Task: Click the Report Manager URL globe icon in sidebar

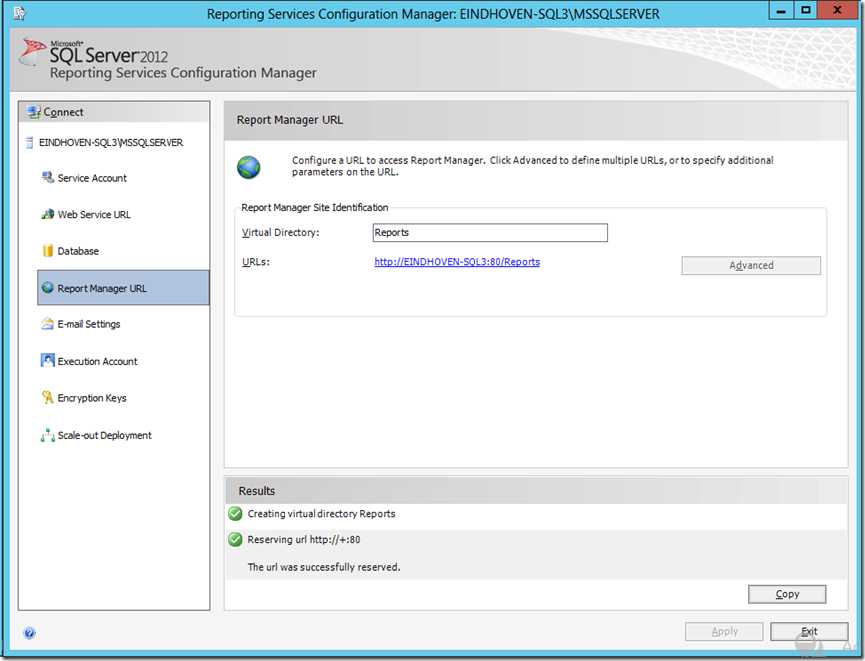Action: pos(47,287)
